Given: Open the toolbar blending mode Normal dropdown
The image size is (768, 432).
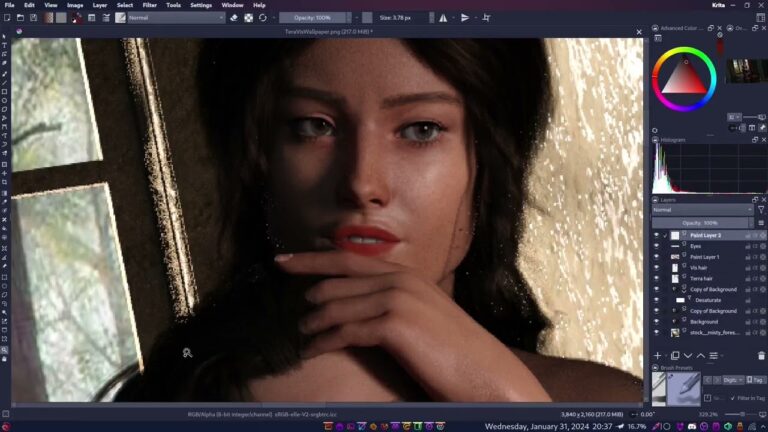Looking at the screenshot, I should [x=175, y=18].
